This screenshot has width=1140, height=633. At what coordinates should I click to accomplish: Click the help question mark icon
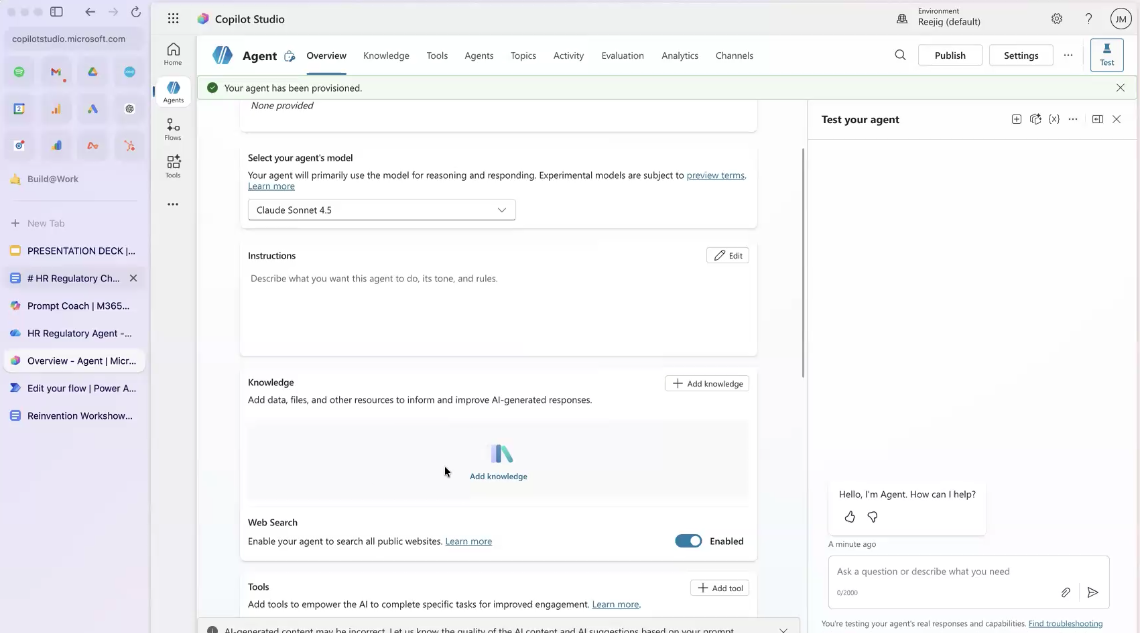[1089, 19]
